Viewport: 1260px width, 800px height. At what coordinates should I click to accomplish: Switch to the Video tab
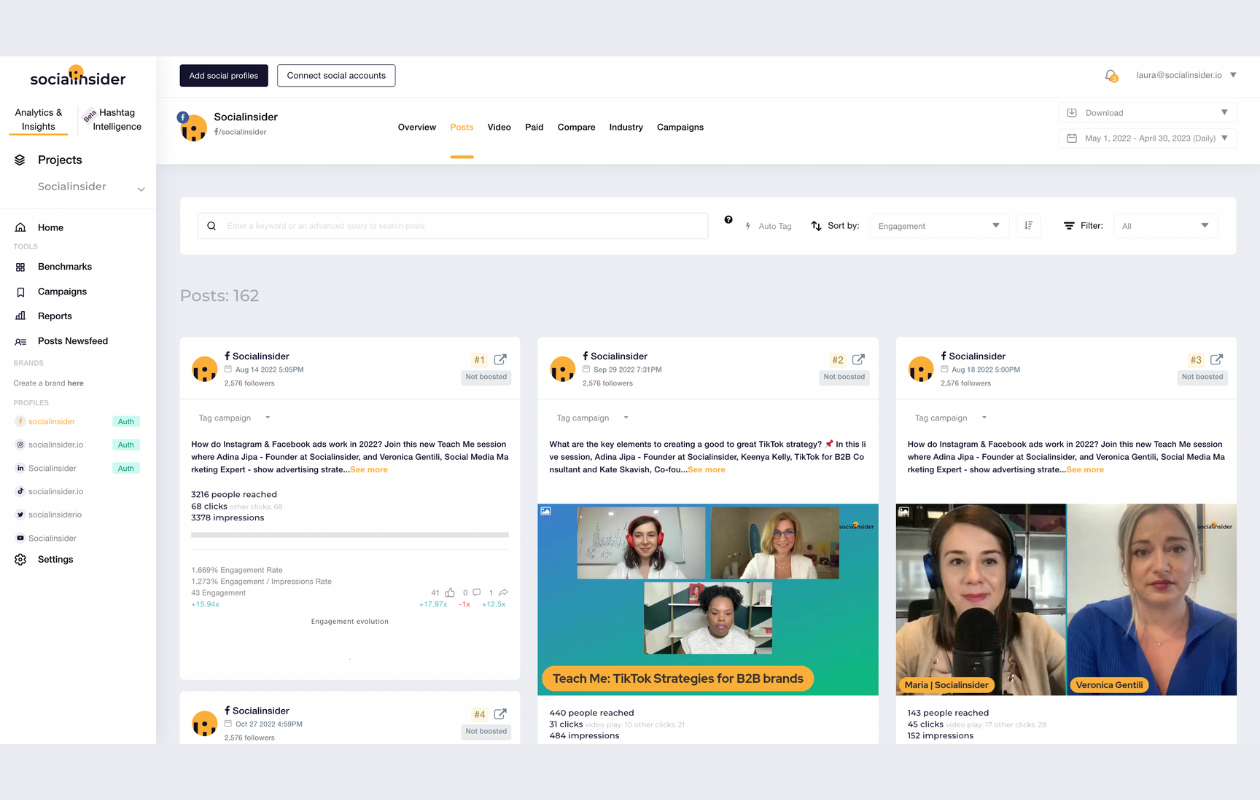click(x=499, y=128)
